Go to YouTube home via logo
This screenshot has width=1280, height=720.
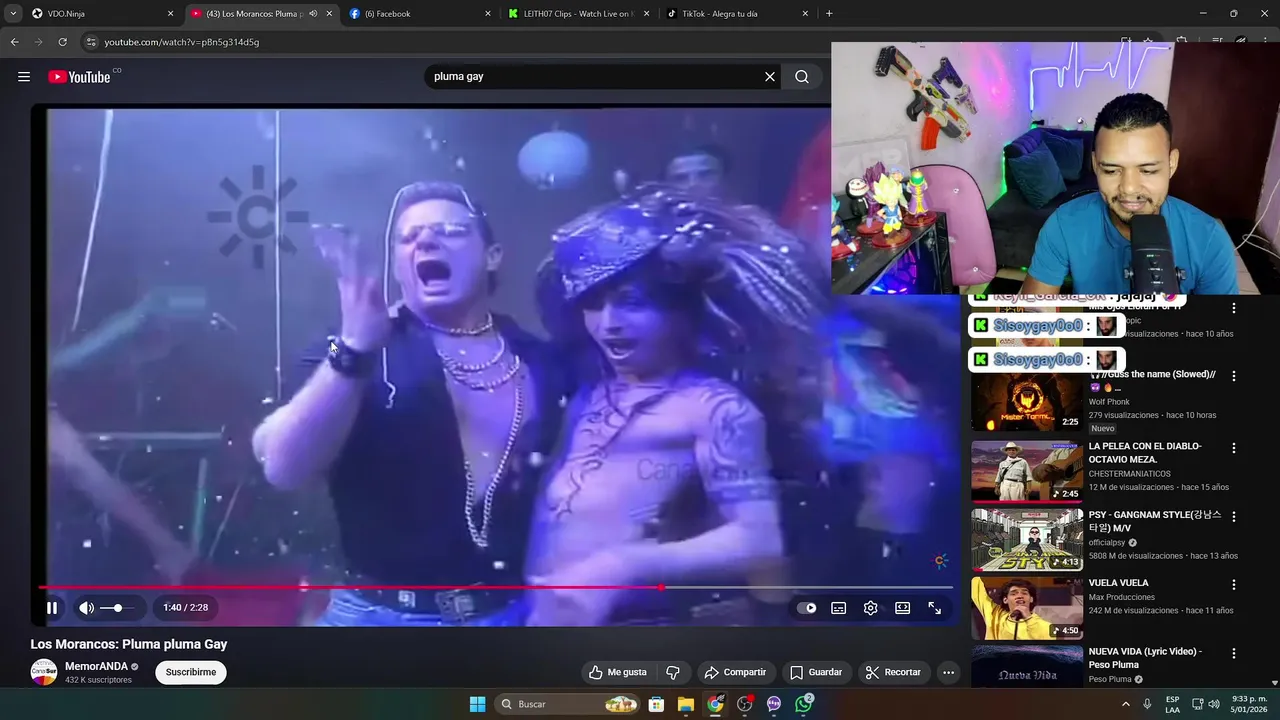pos(79,77)
